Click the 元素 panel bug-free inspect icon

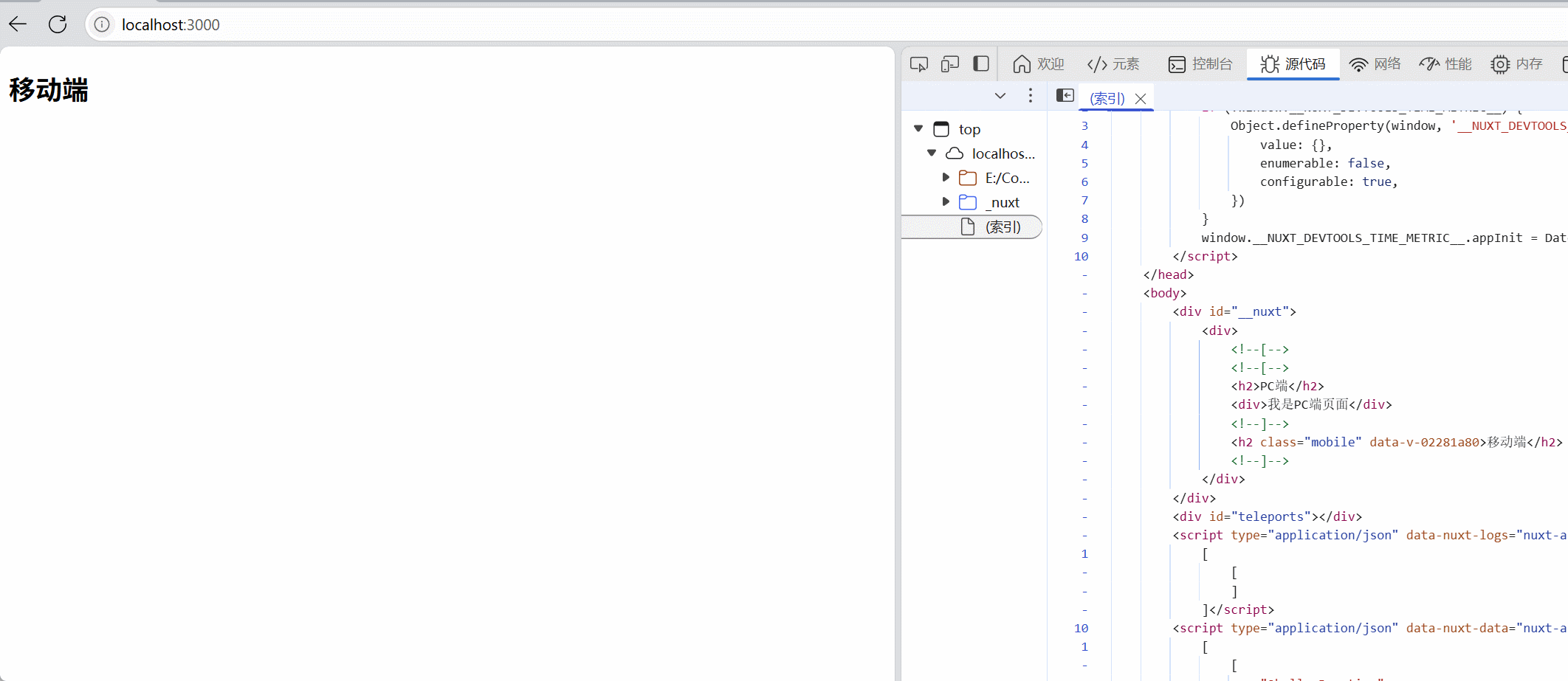1096,64
